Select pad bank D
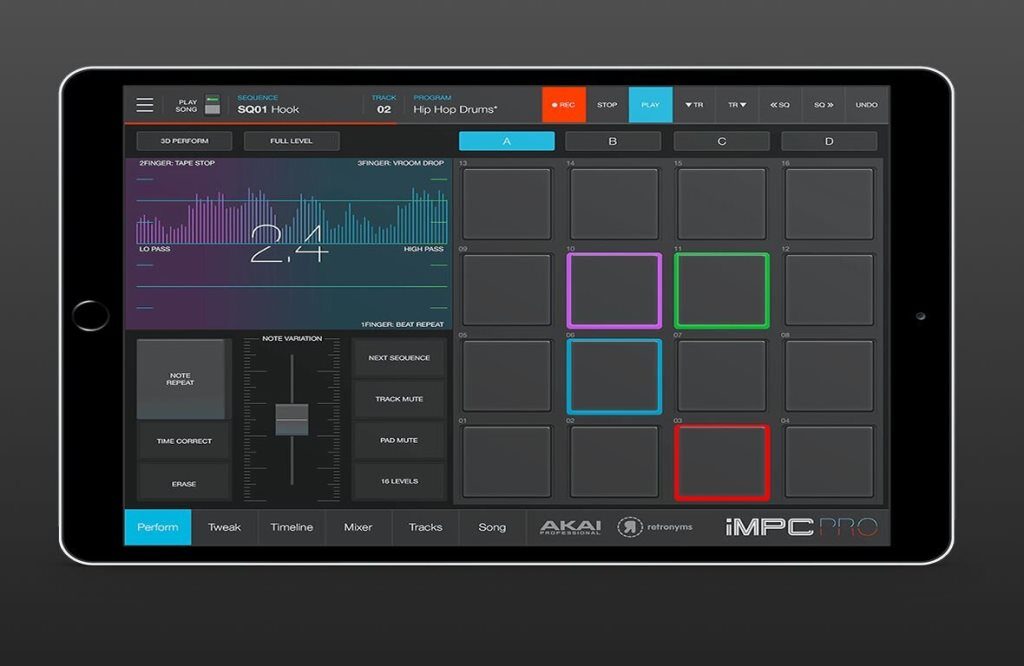This screenshot has width=1024, height=666. coord(829,141)
